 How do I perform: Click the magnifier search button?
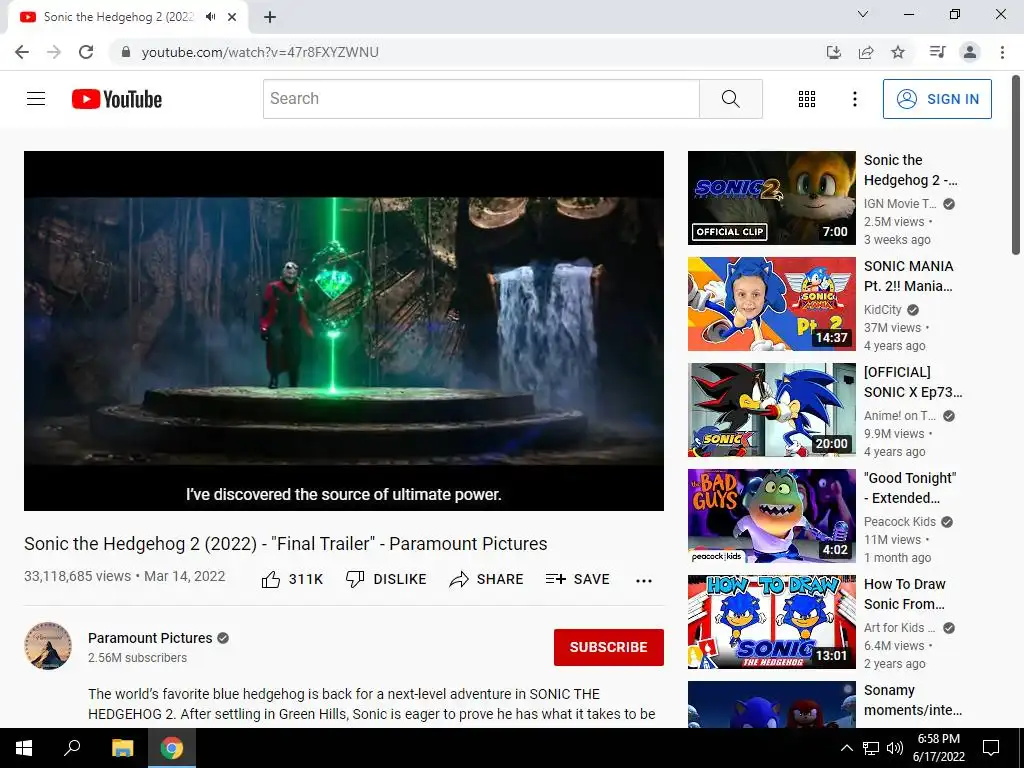731,99
